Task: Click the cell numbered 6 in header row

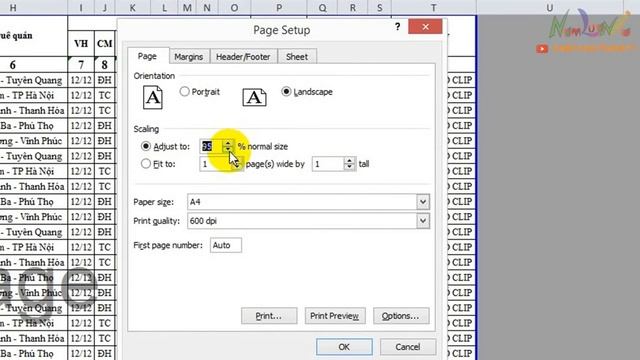Action: 33,65
